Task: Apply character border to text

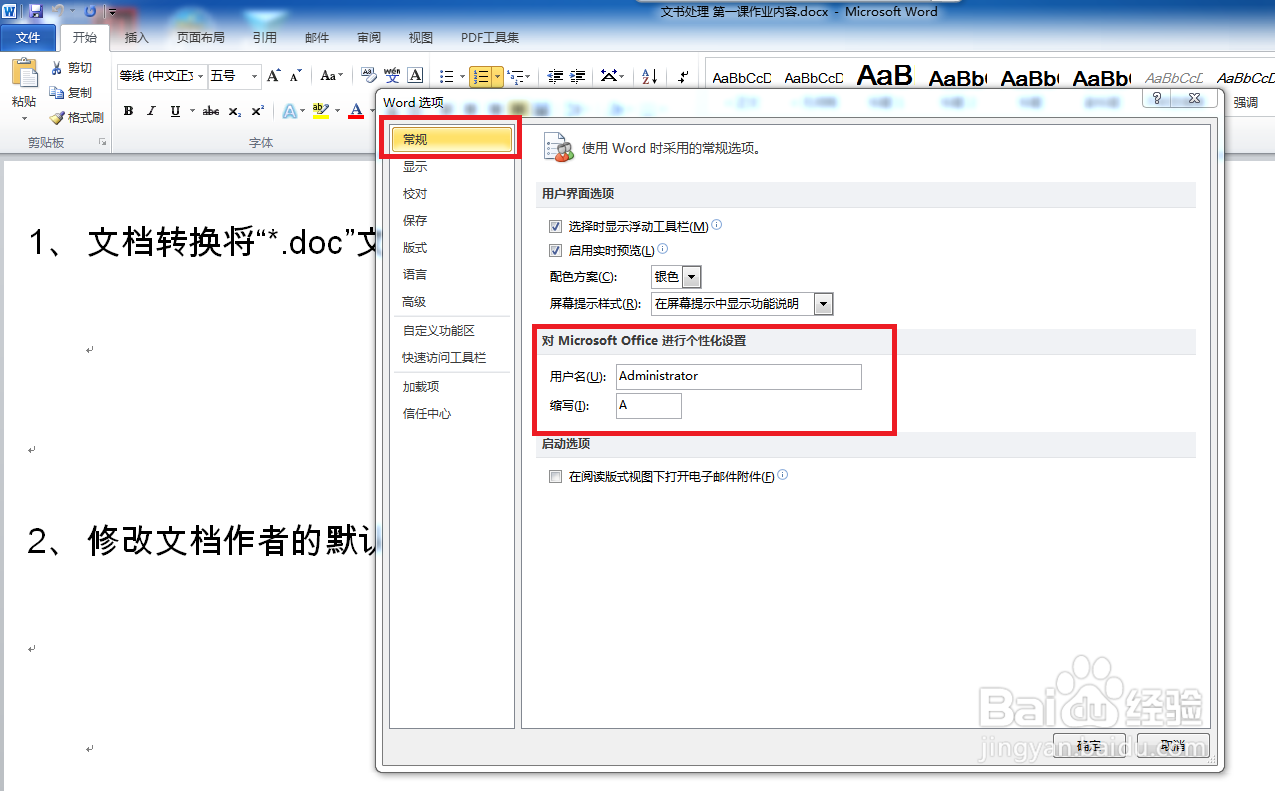Action: [415, 76]
